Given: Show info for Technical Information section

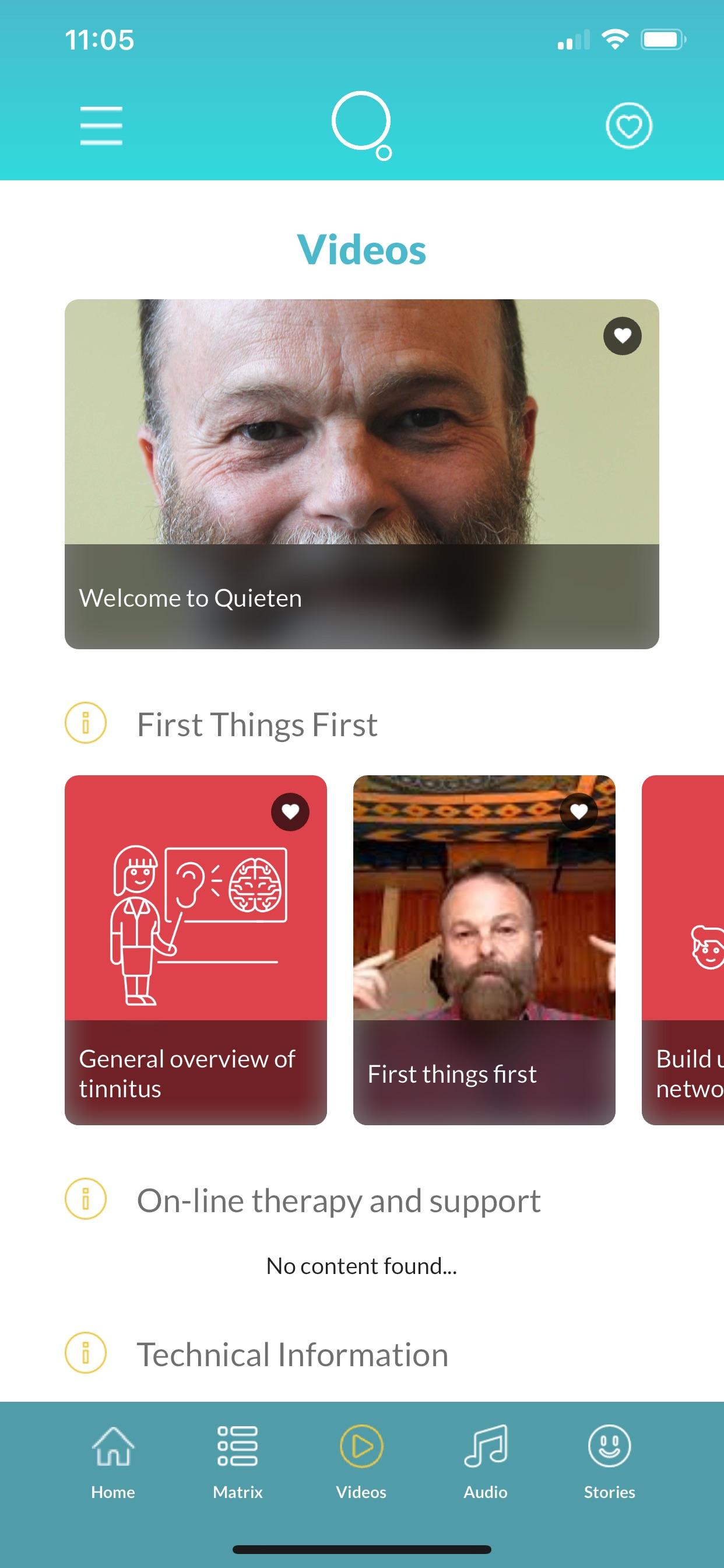Looking at the screenshot, I should pos(86,1353).
